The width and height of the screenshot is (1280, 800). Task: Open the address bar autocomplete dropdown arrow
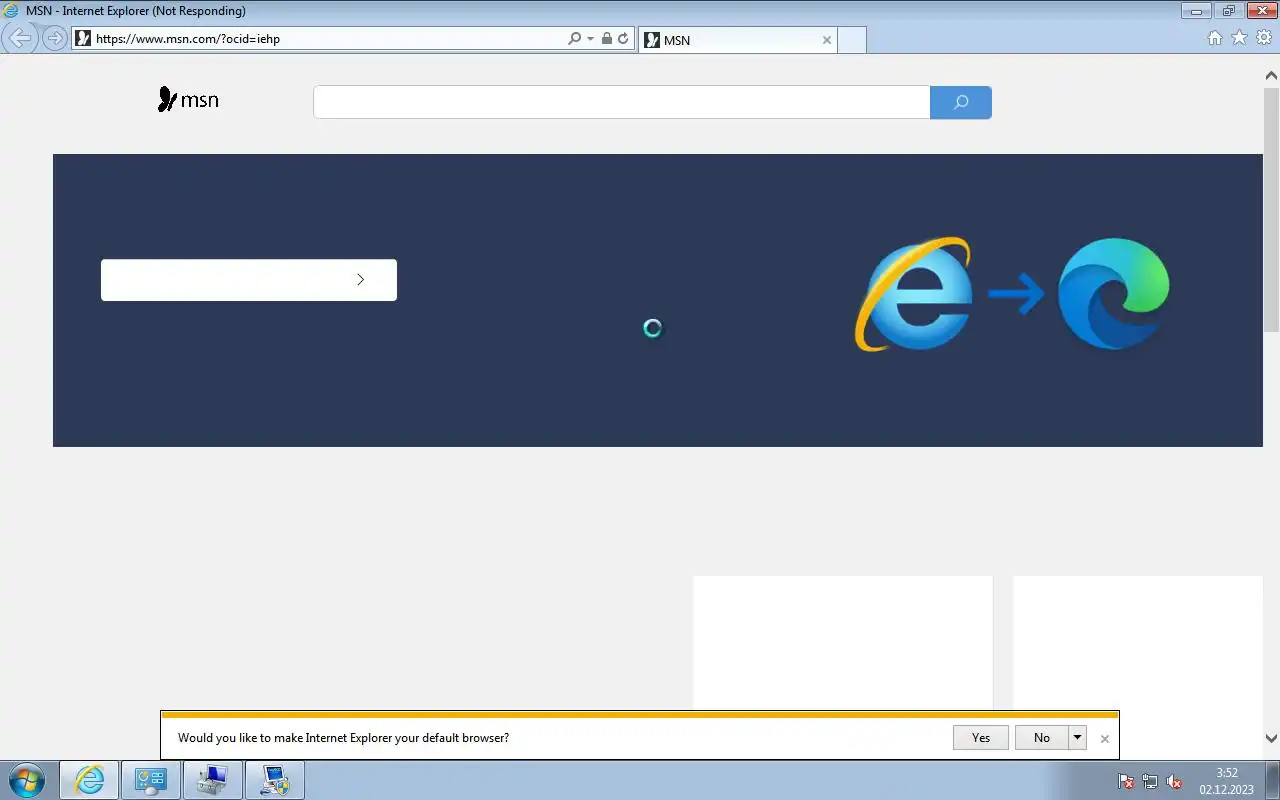click(590, 39)
